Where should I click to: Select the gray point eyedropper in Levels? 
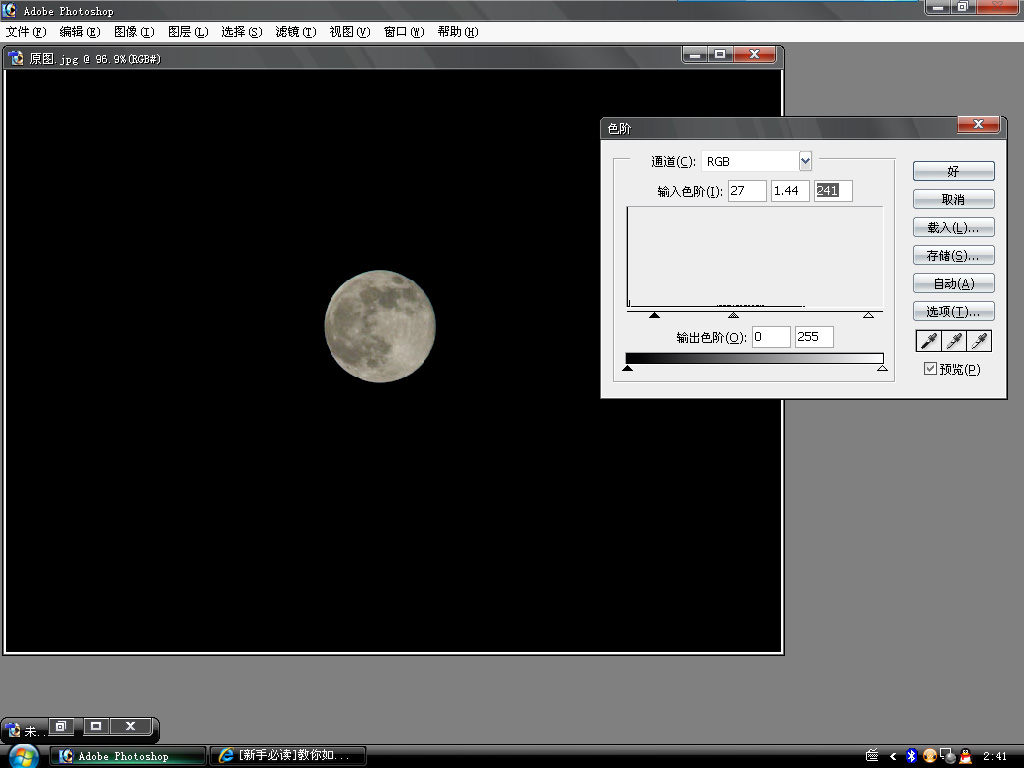pos(954,340)
